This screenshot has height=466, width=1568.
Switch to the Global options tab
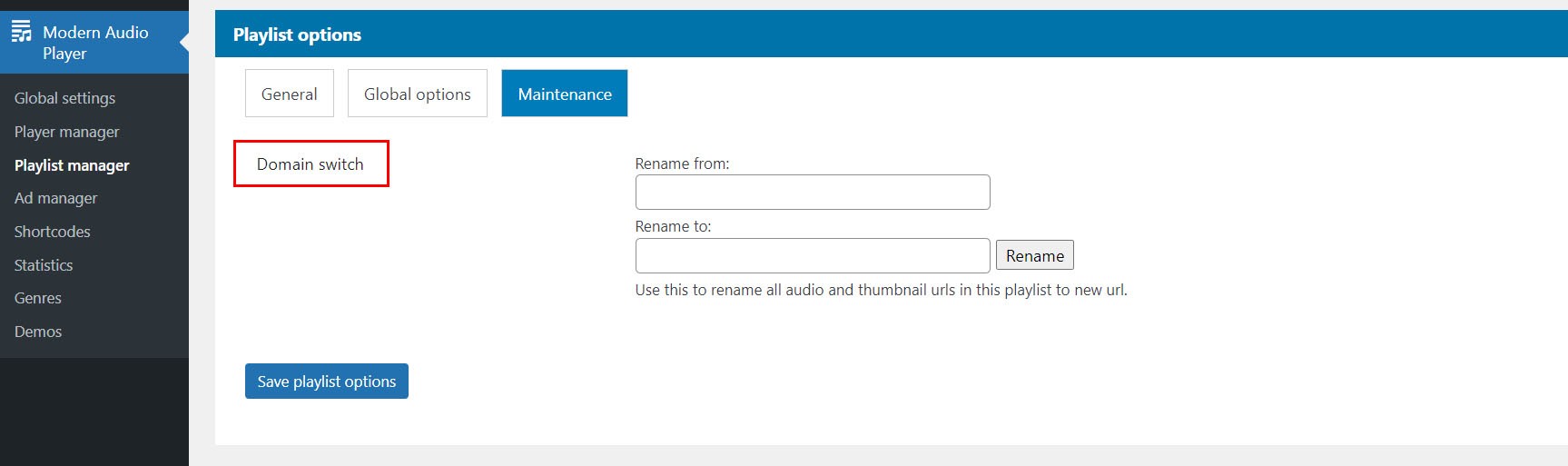coord(417,94)
